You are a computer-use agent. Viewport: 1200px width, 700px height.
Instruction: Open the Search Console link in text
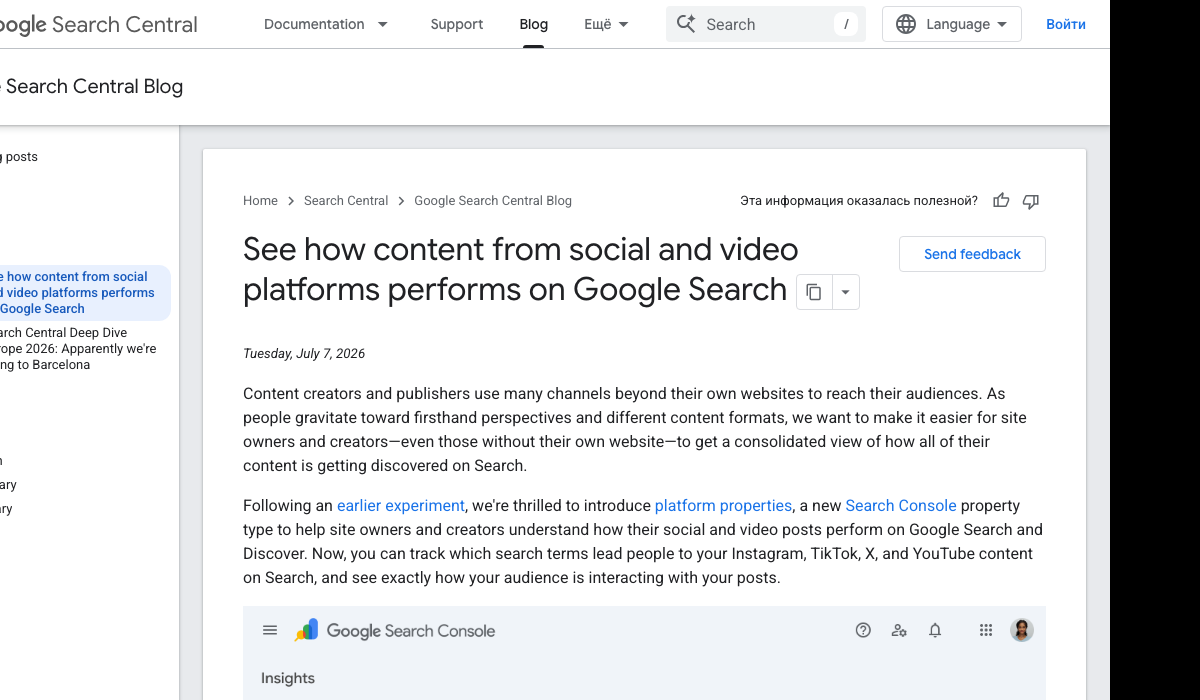901,506
